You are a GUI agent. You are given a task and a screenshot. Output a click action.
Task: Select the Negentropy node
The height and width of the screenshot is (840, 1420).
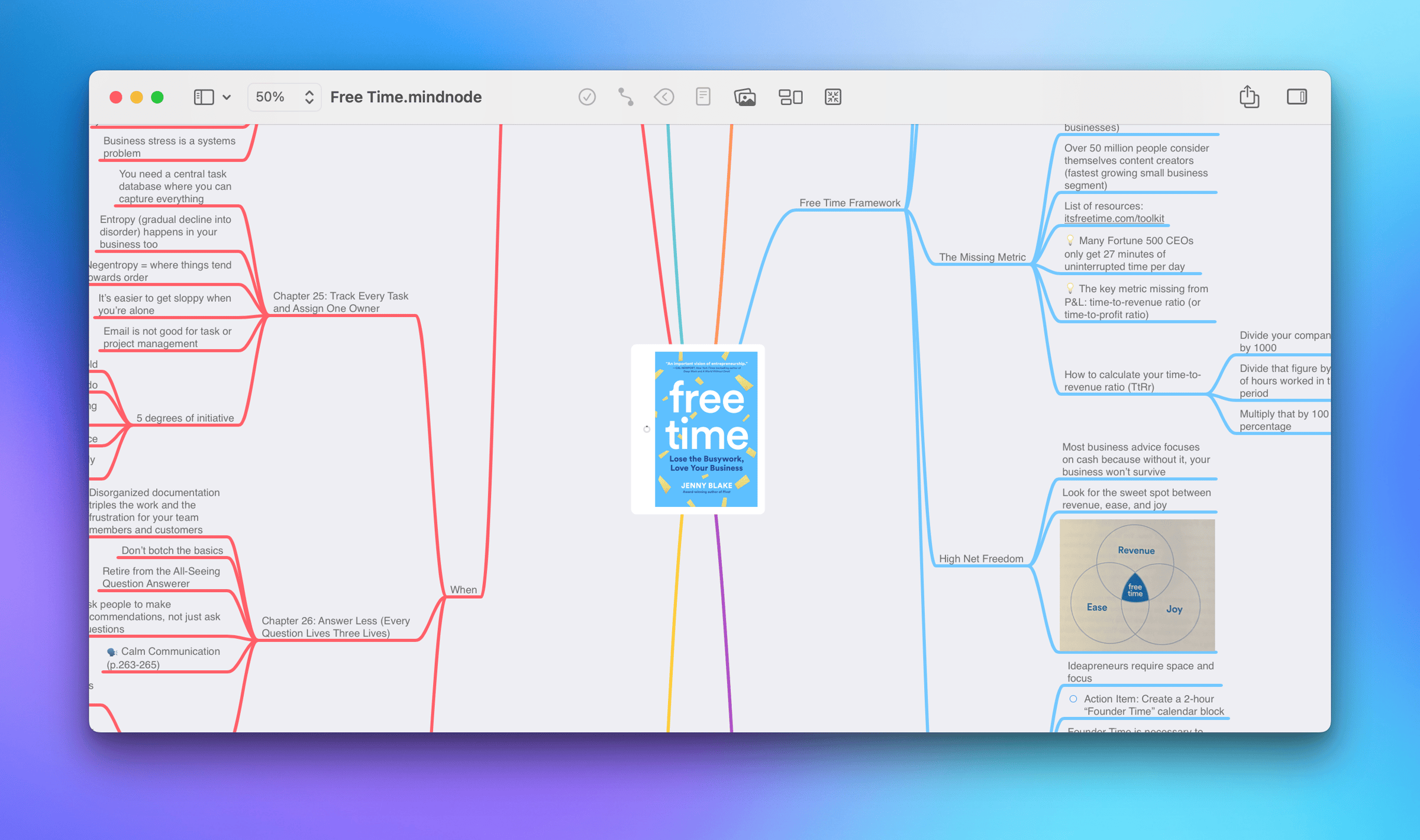(160, 271)
